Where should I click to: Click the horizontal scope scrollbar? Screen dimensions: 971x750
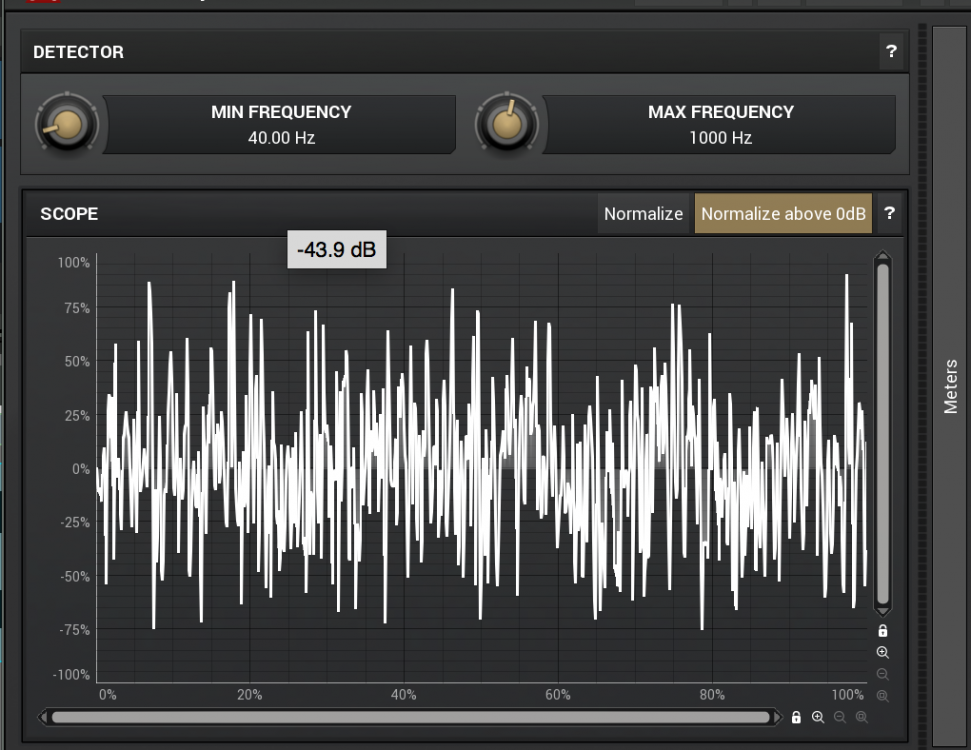[x=410, y=717]
